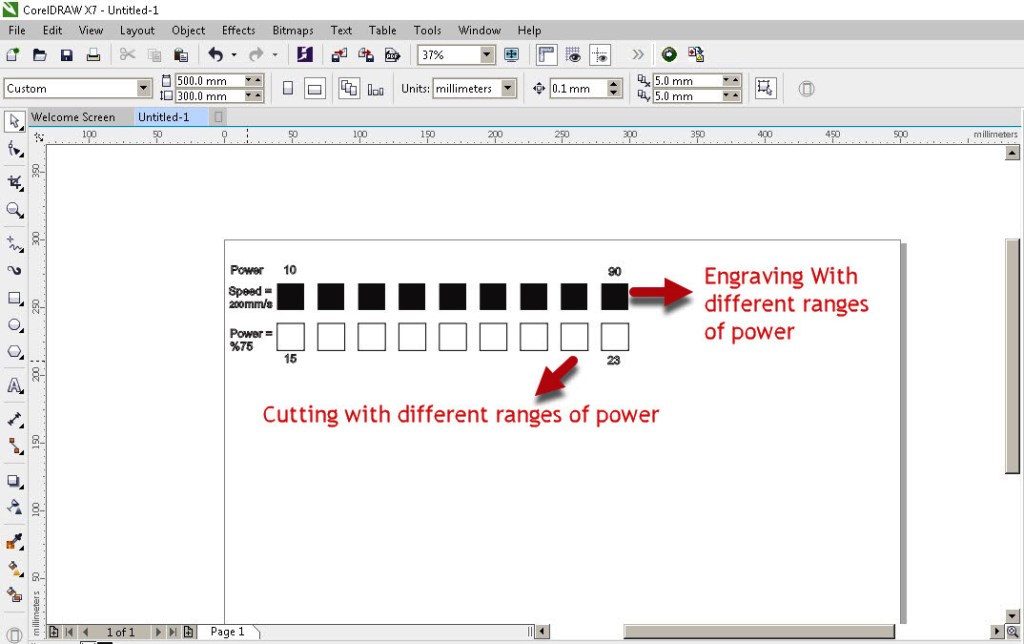Select the Transparency tool
The width and height of the screenshot is (1024, 644).
coord(14,507)
